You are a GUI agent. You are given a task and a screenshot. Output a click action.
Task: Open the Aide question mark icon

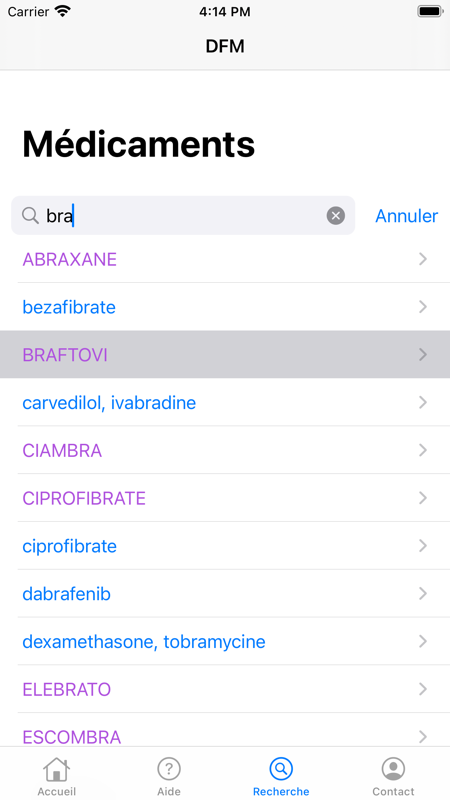click(169, 769)
